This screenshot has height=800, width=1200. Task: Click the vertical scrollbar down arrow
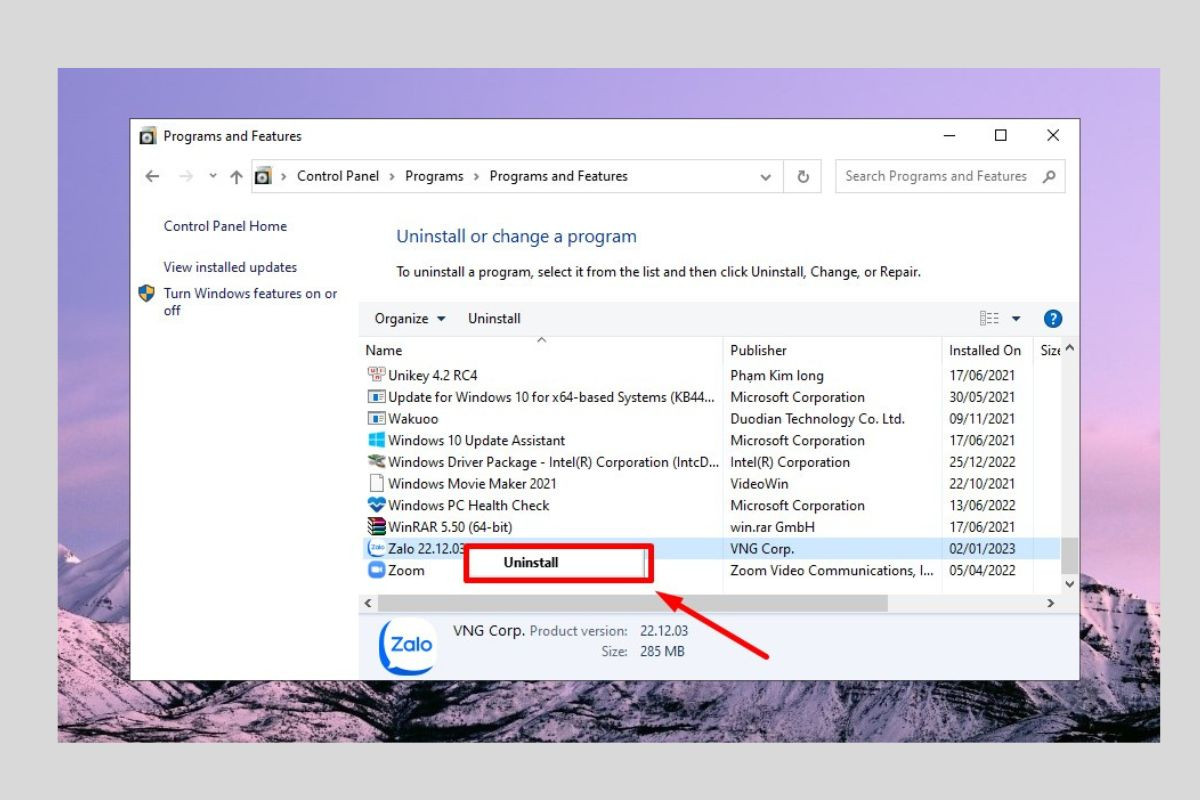[x=1070, y=583]
